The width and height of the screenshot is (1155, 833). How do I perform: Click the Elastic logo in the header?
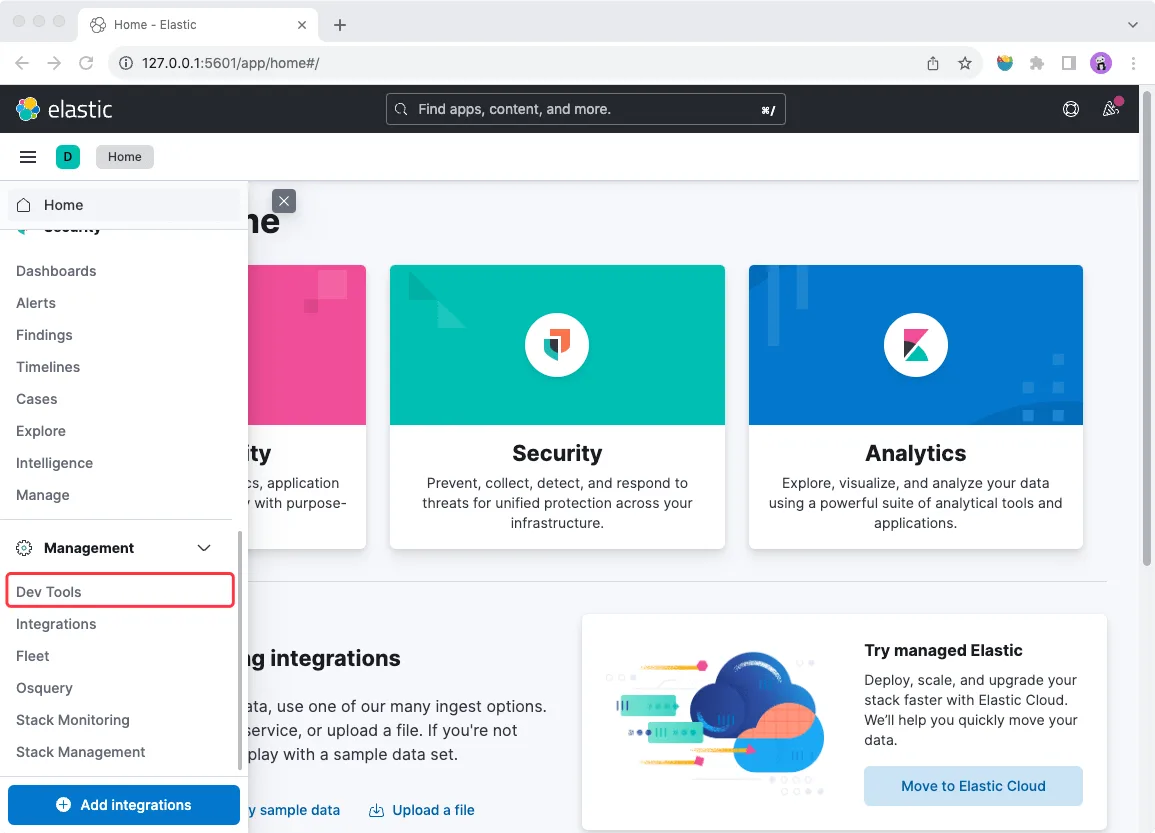[63, 109]
